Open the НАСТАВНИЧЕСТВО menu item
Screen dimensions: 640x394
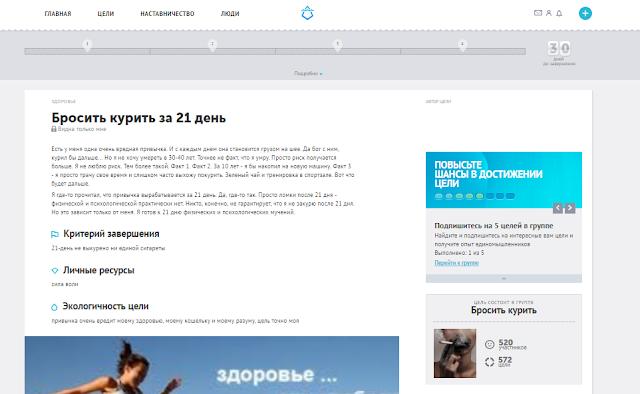[x=167, y=14]
